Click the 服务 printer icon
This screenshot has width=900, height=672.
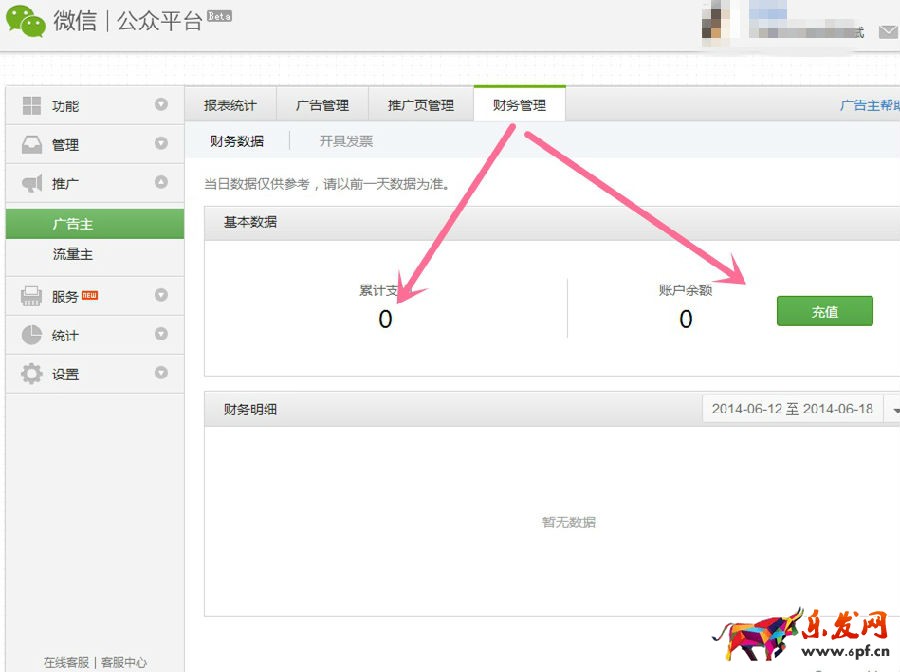[x=32, y=296]
